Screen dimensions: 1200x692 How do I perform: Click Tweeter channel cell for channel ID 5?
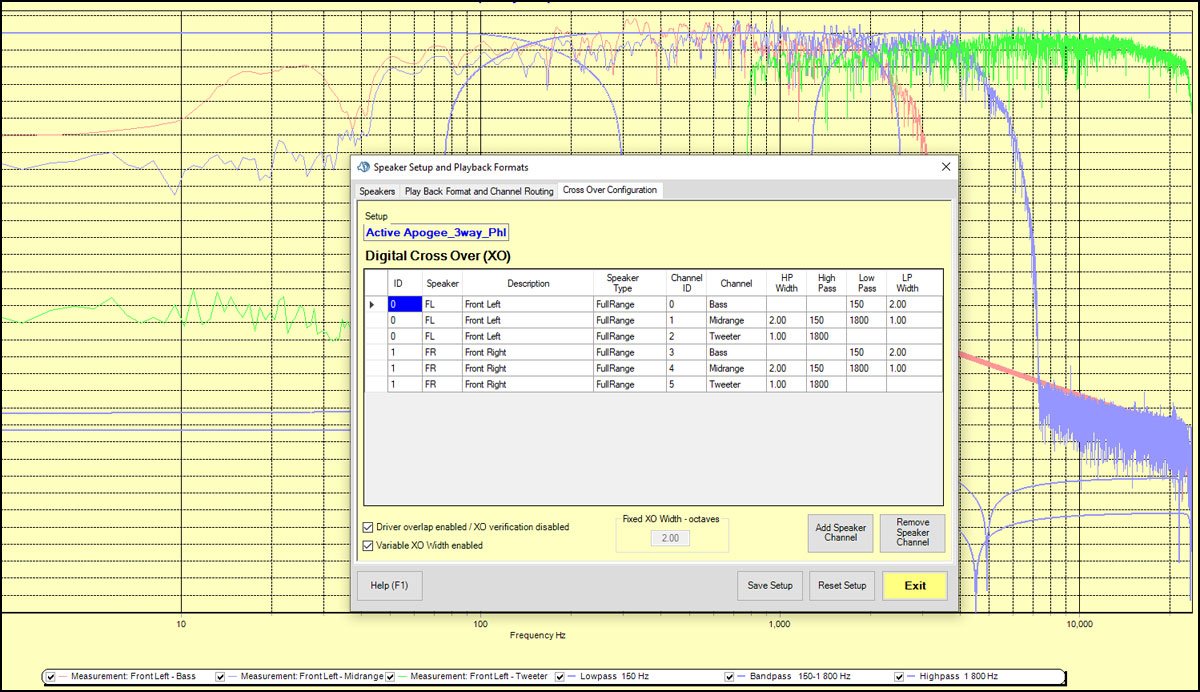point(736,384)
